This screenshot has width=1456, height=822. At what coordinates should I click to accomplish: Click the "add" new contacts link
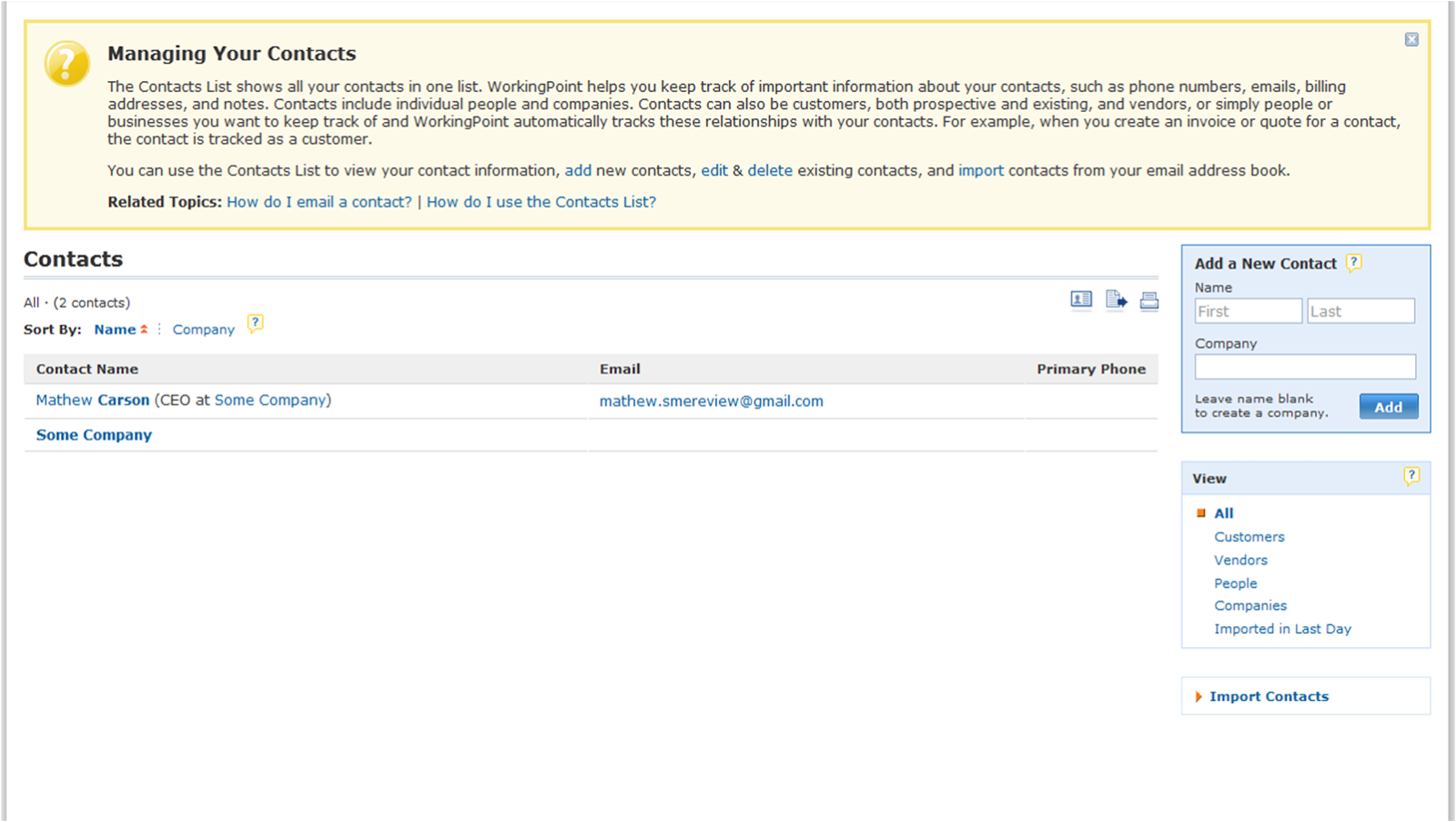coord(578,170)
